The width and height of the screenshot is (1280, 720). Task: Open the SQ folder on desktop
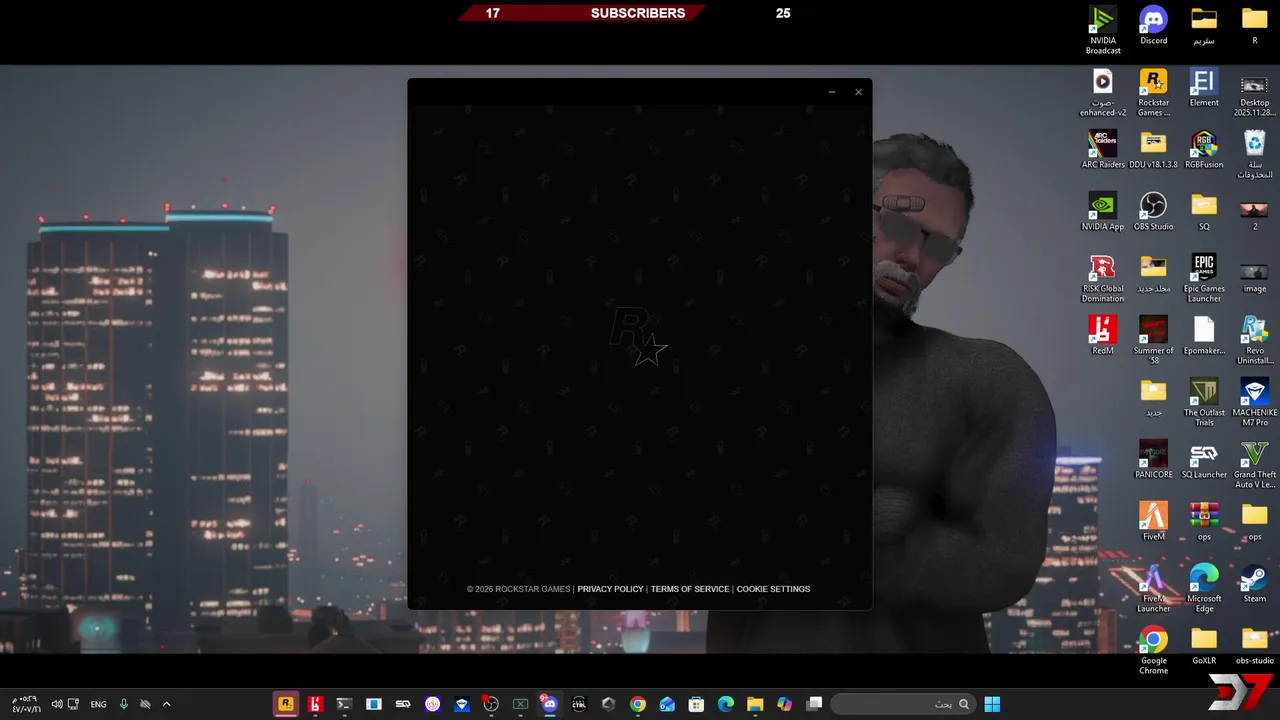point(1204,212)
